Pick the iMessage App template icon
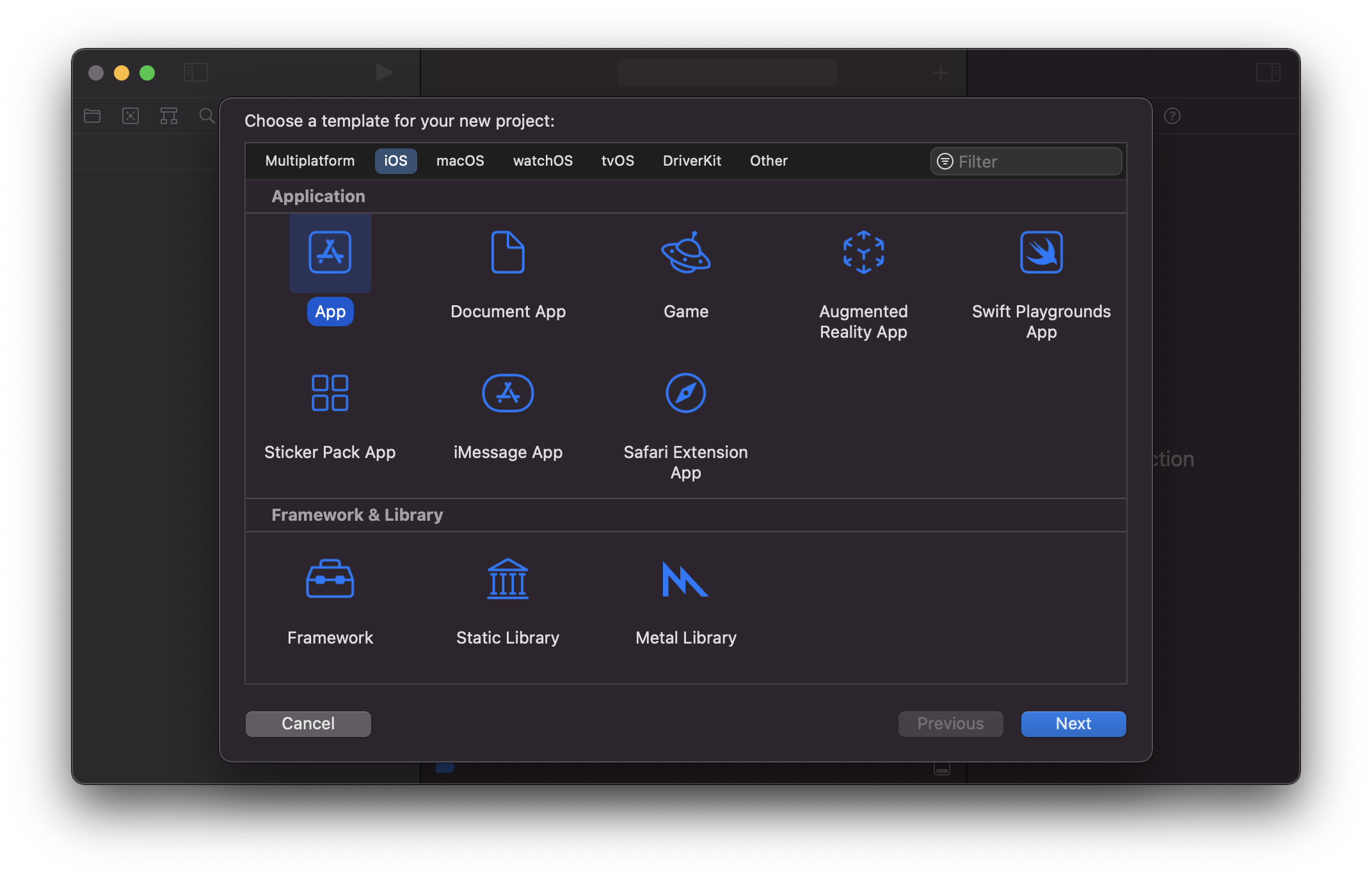The image size is (1372, 879). pyautogui.click(x=508, y=393)
